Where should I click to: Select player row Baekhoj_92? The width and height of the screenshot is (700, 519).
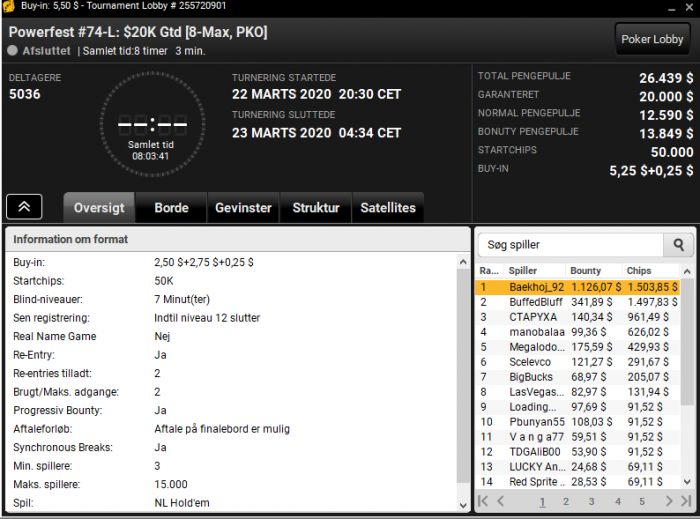click(x=578, y=287)
